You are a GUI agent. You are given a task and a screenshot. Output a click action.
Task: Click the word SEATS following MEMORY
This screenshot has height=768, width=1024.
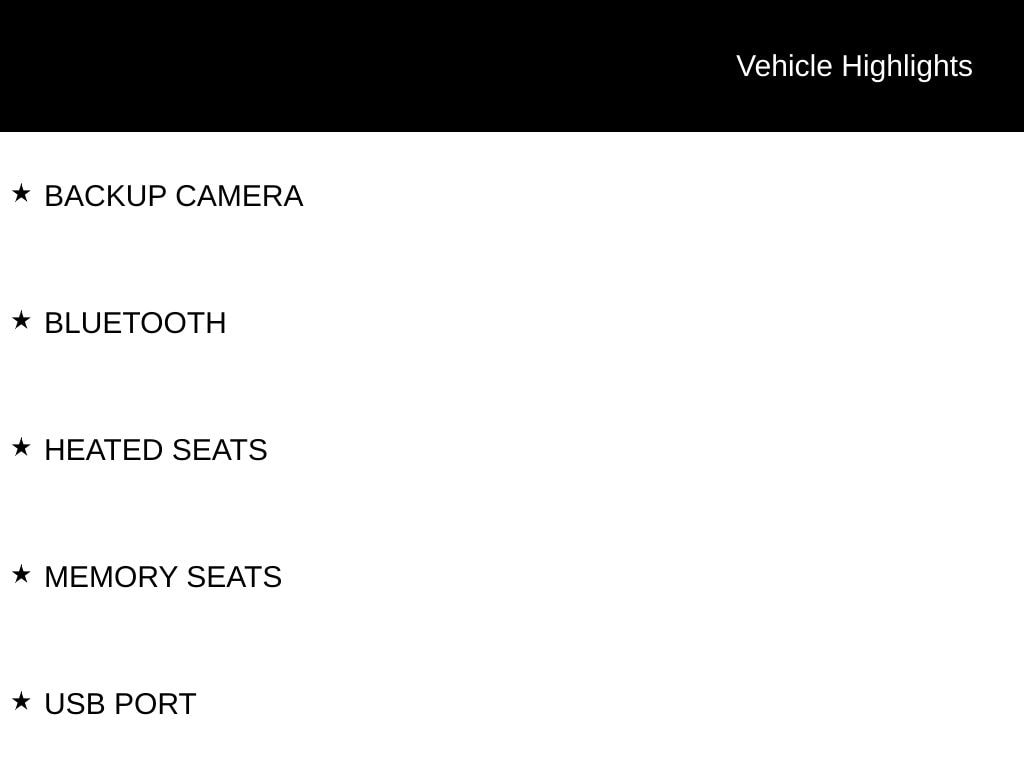coord(234,577)
